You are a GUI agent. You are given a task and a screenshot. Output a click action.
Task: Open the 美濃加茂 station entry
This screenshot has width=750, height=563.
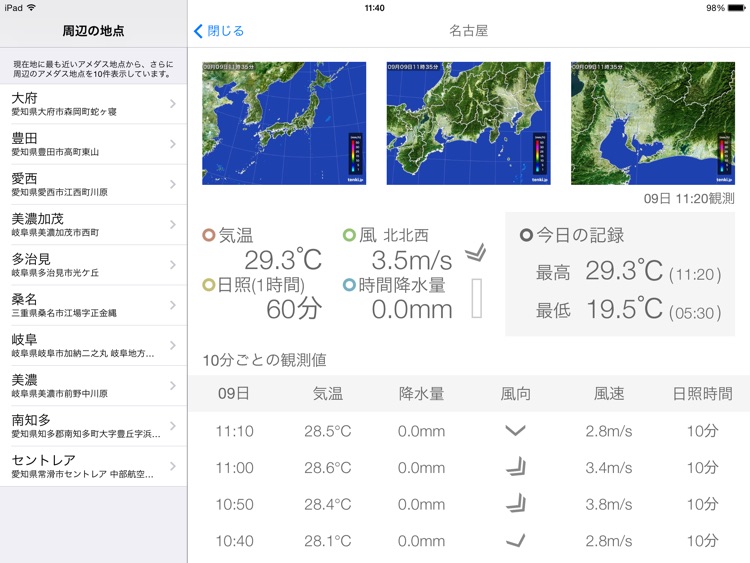[93, 224]
